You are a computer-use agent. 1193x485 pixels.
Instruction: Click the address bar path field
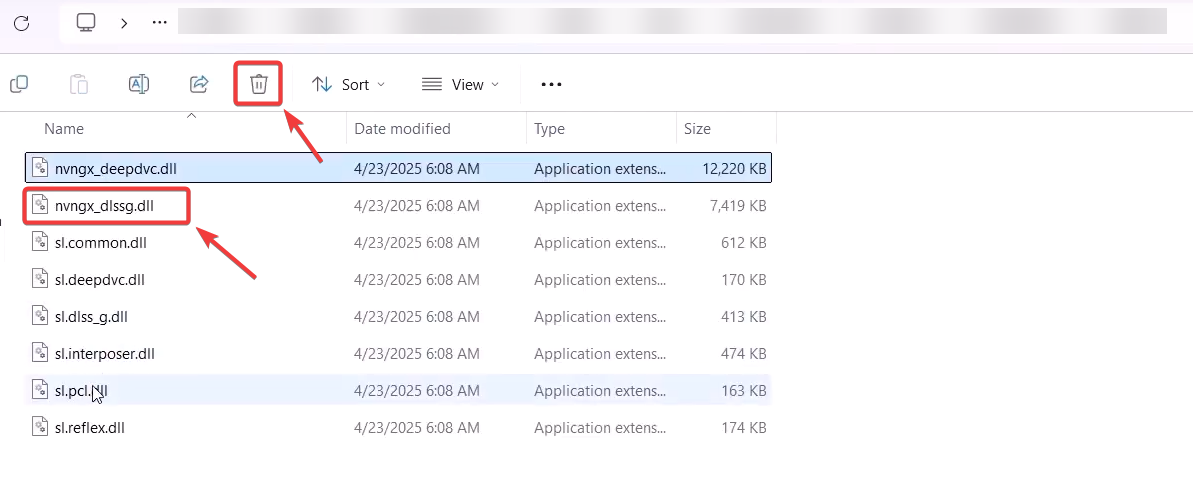pyautogui.click(x=670, y=22)
